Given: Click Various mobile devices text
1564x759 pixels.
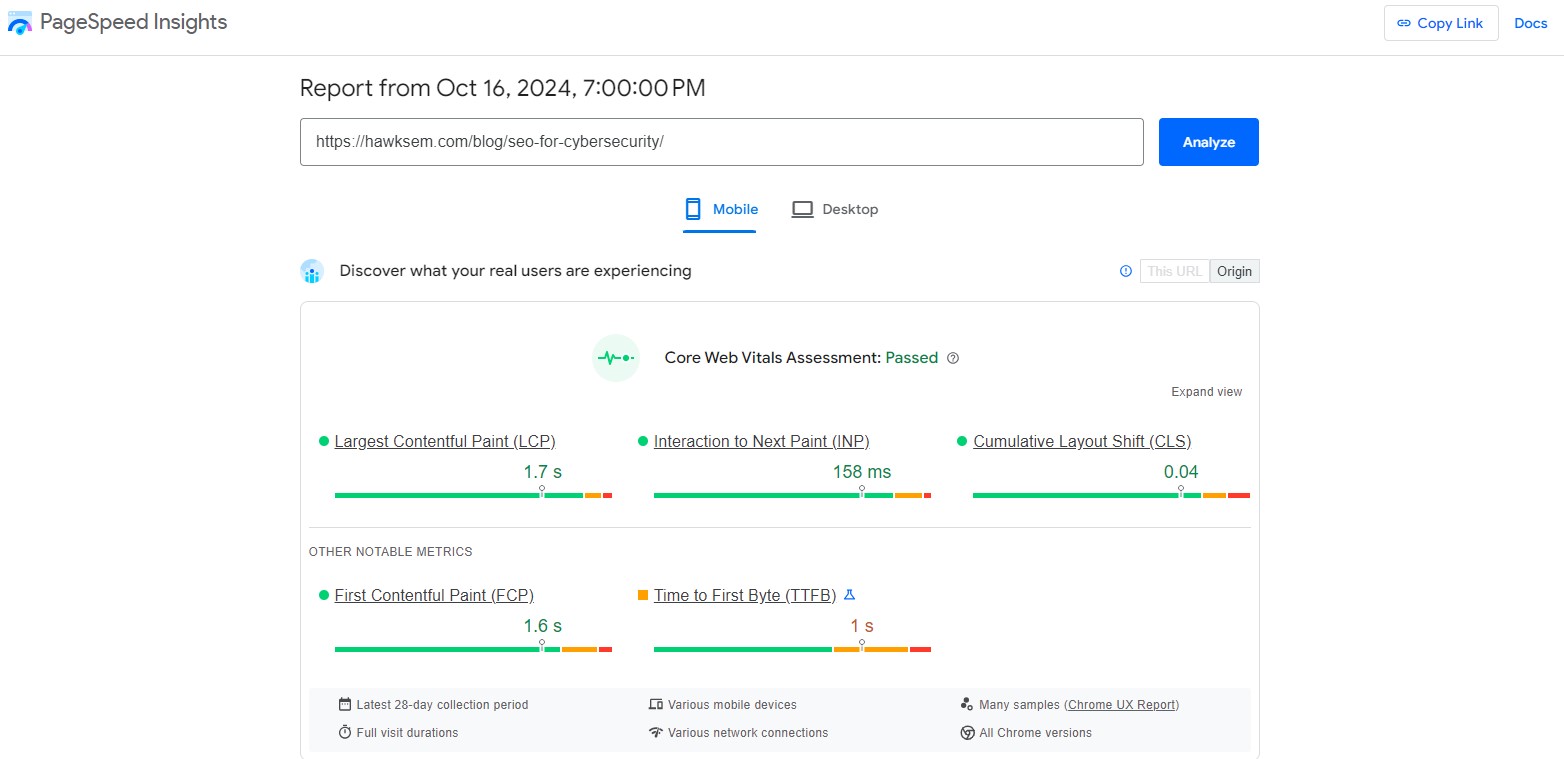Looking at the screenshot, I should click(732, 705).
